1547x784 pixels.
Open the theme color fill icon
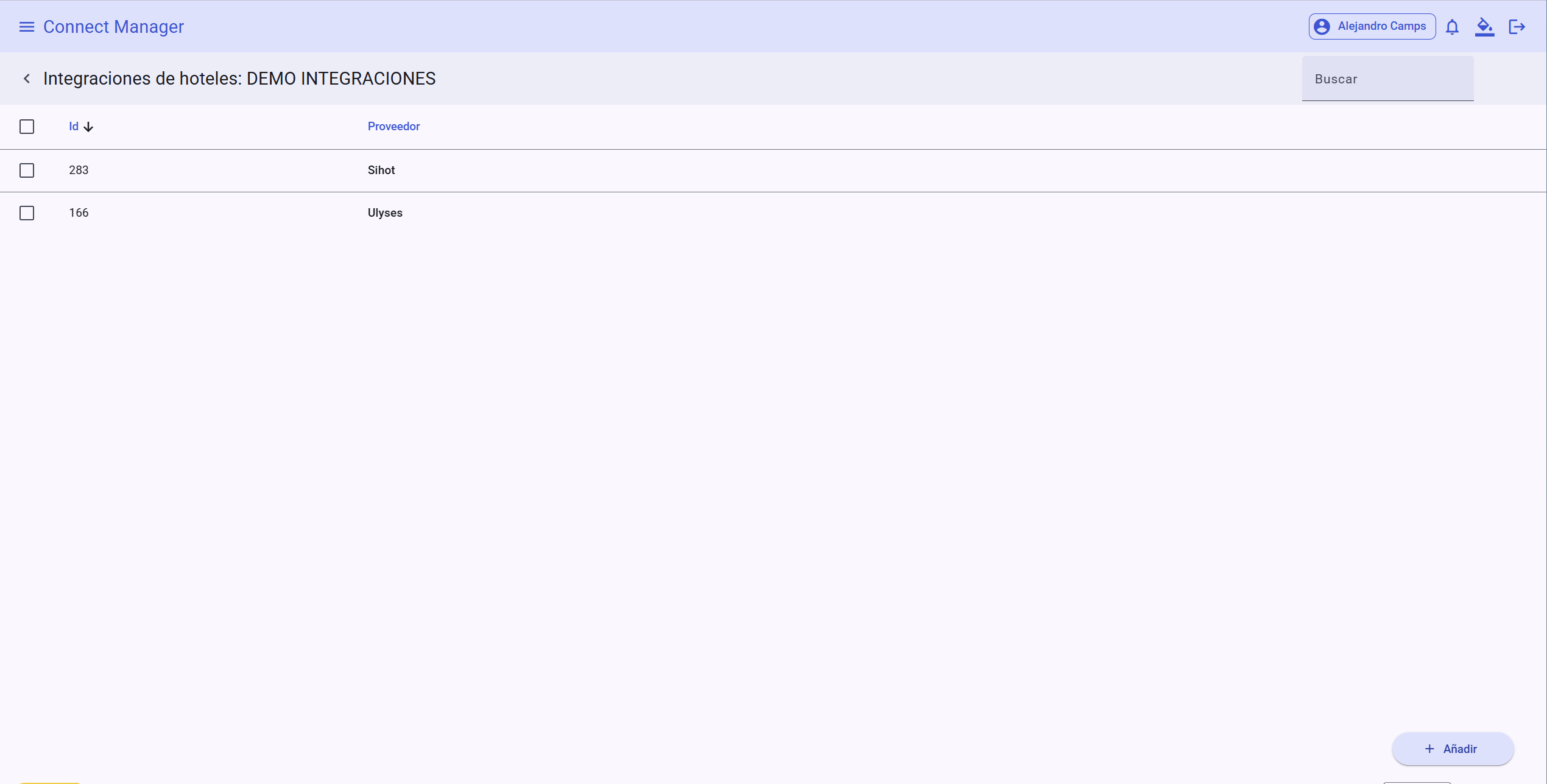(1484, 27)
